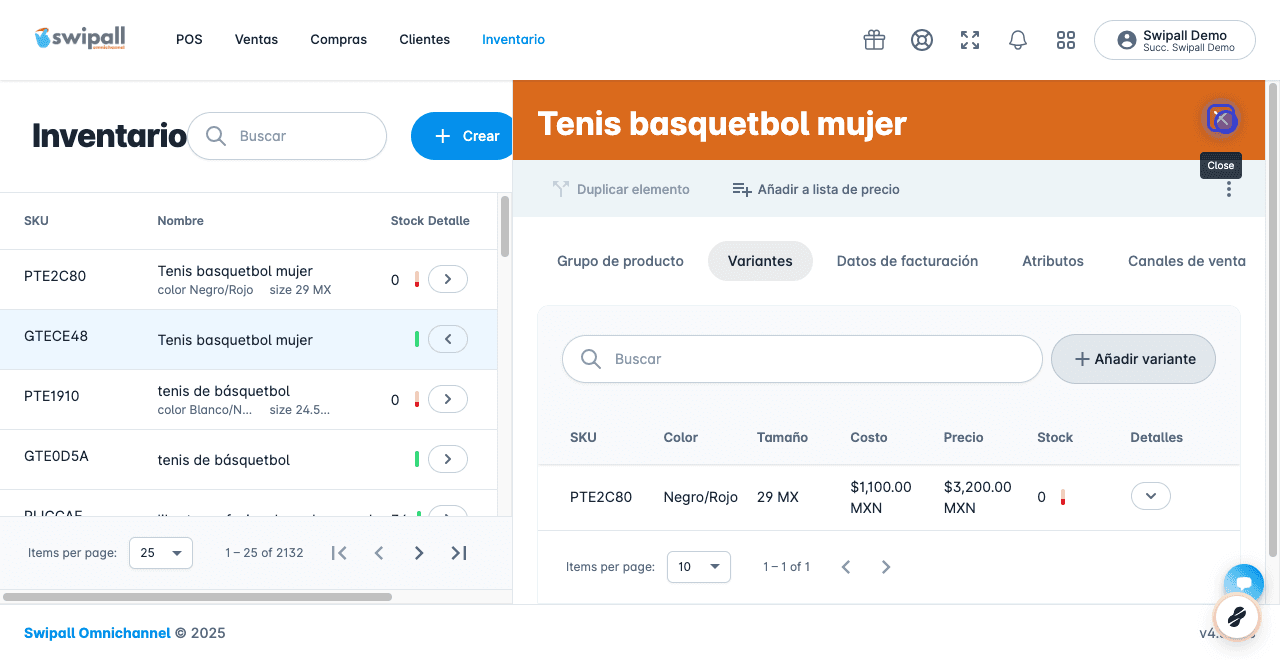This screenshot has width=1280, height=660.
Task: Open notifications bell
Action: 1018,40
